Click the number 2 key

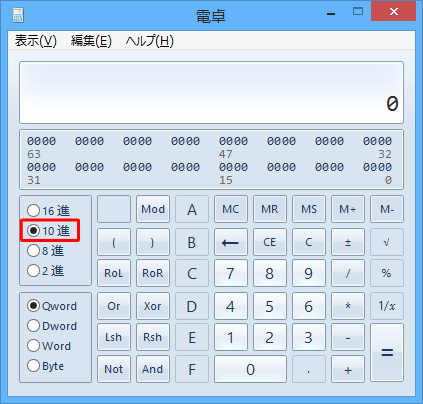(x=270, y=337)
